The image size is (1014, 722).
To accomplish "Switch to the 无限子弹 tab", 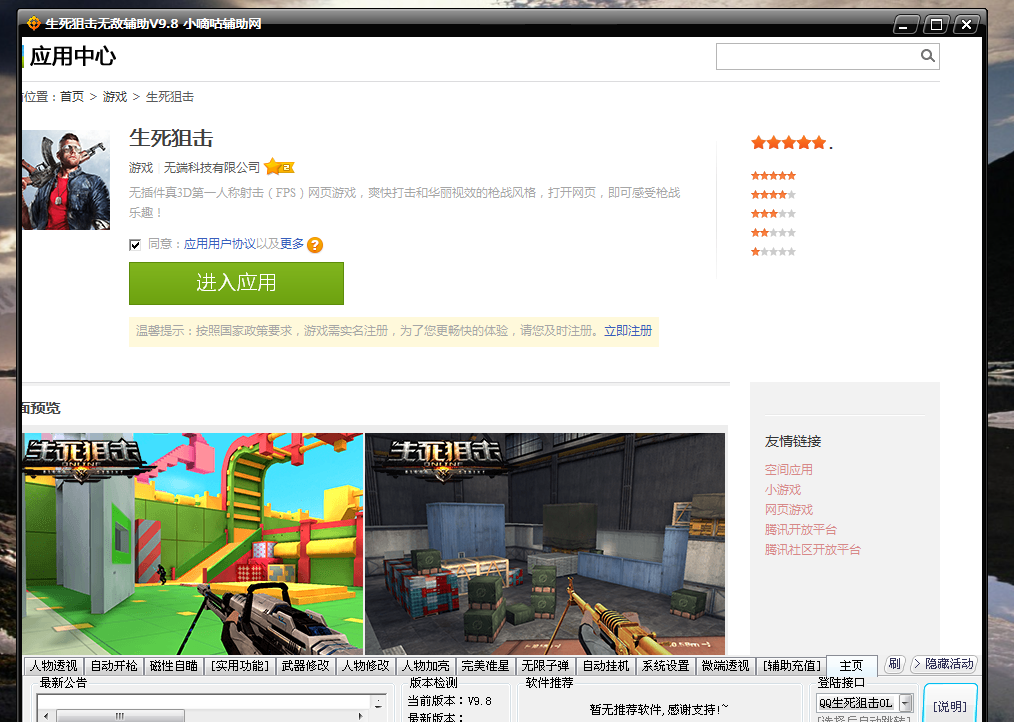I will 546,666.
